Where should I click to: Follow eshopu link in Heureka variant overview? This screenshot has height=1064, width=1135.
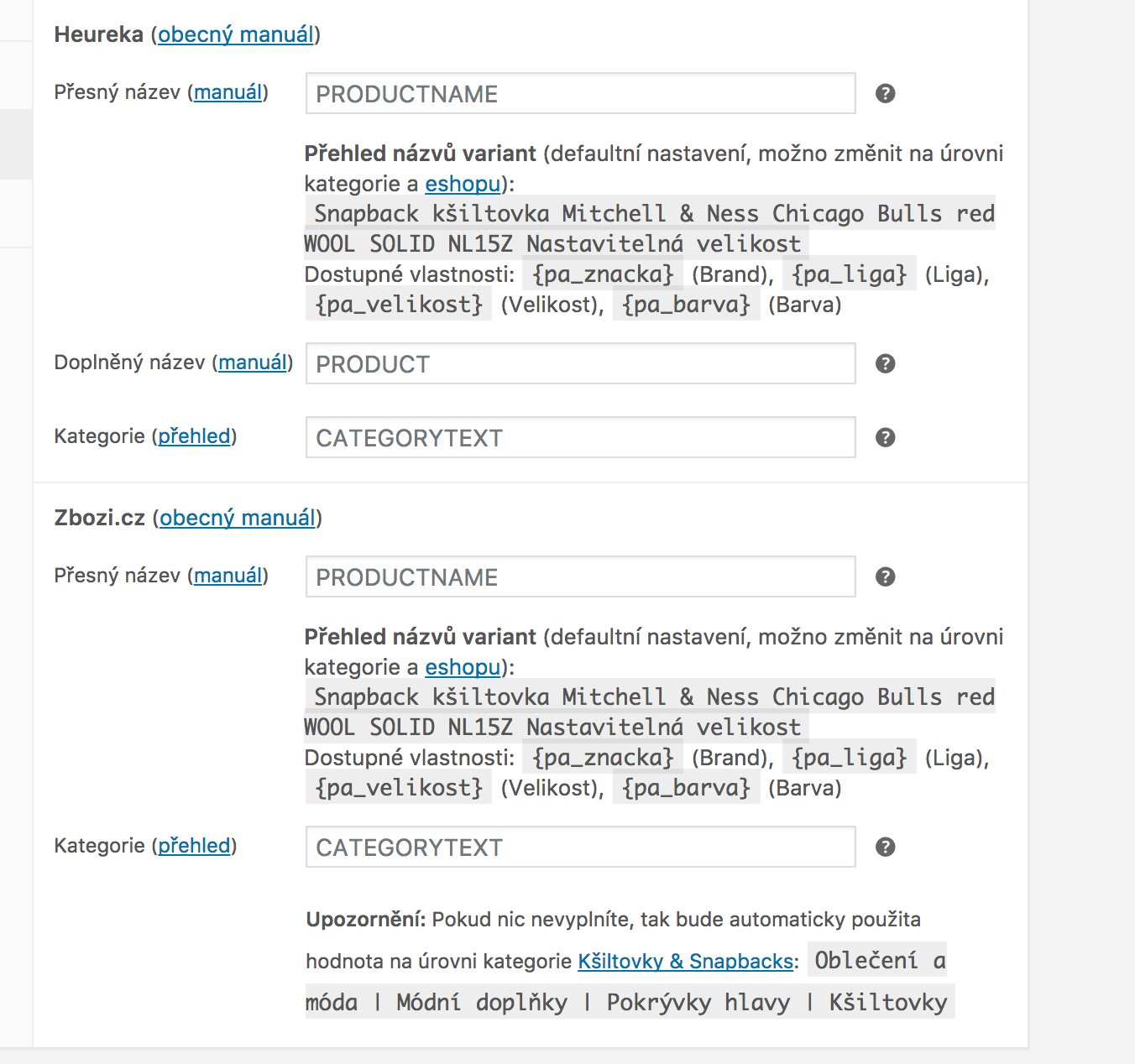click(463, 184)
